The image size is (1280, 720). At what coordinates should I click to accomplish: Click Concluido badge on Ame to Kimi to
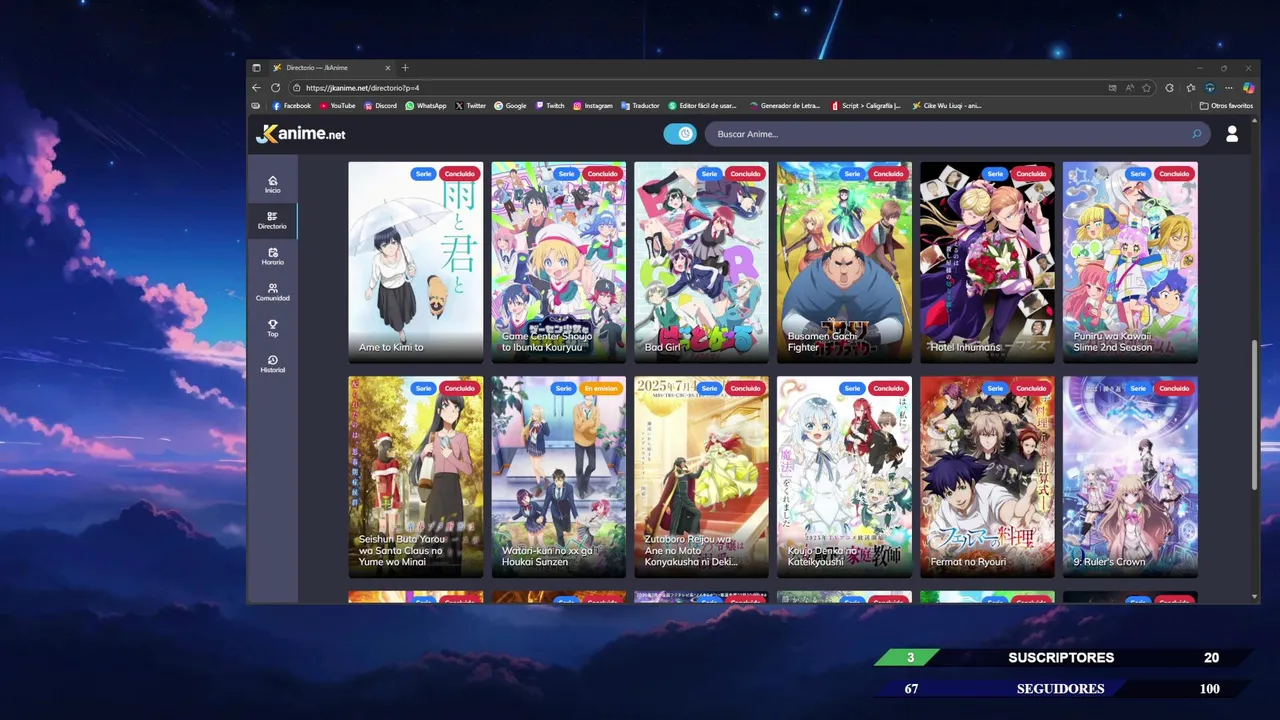click(x=459, y=174)
